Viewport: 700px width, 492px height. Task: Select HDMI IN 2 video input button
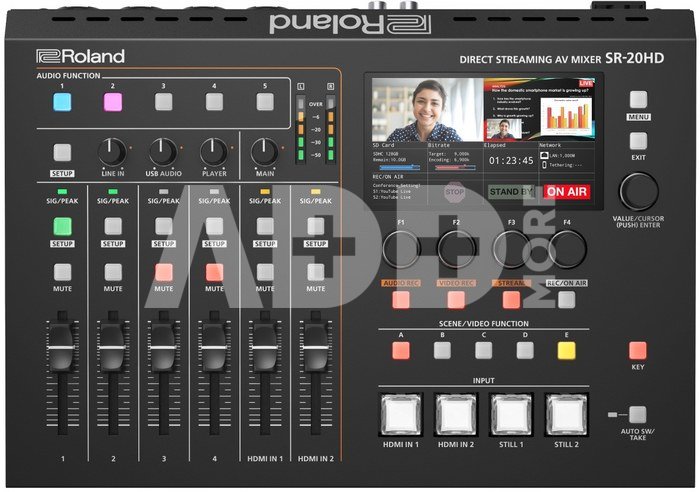click(456, 414)
